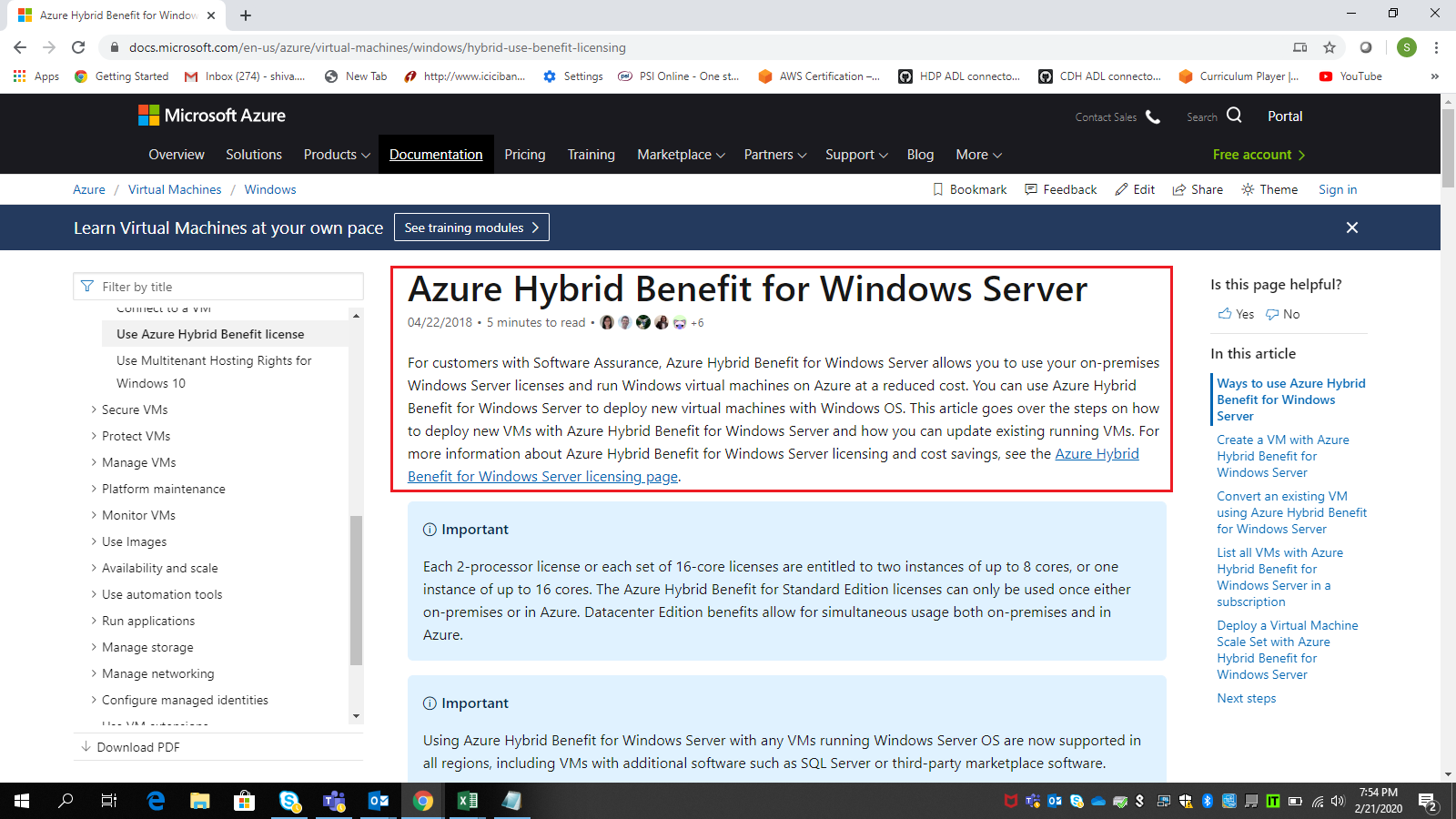Expand the Platform maintenance tree node

click(94, 489)
